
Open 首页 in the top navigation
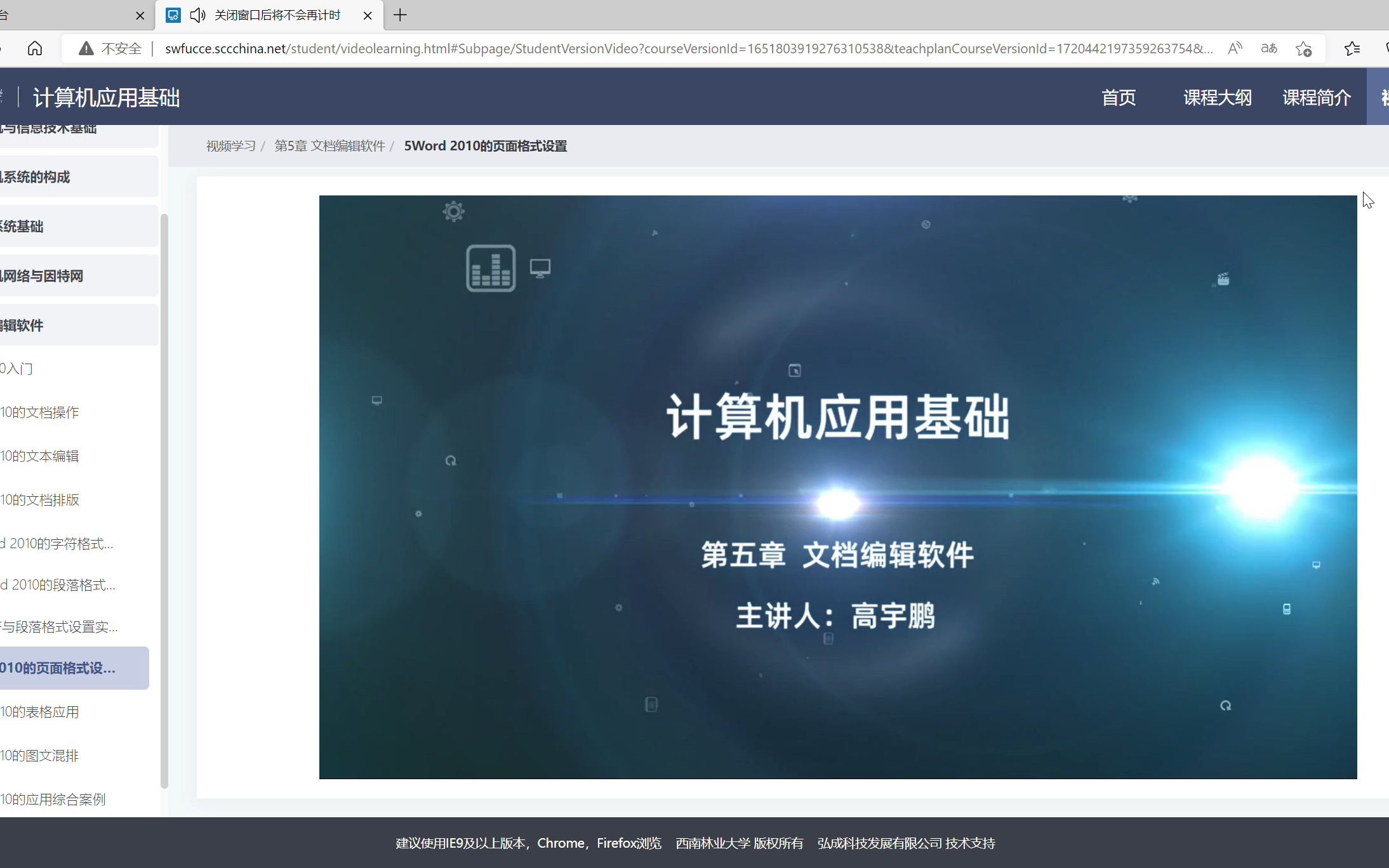click(x=1118, y=98)
